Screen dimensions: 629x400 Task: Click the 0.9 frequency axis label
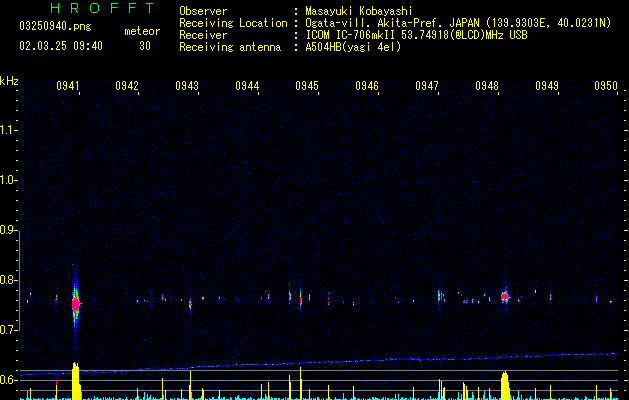pyautogui.click(x=8, y=230)
